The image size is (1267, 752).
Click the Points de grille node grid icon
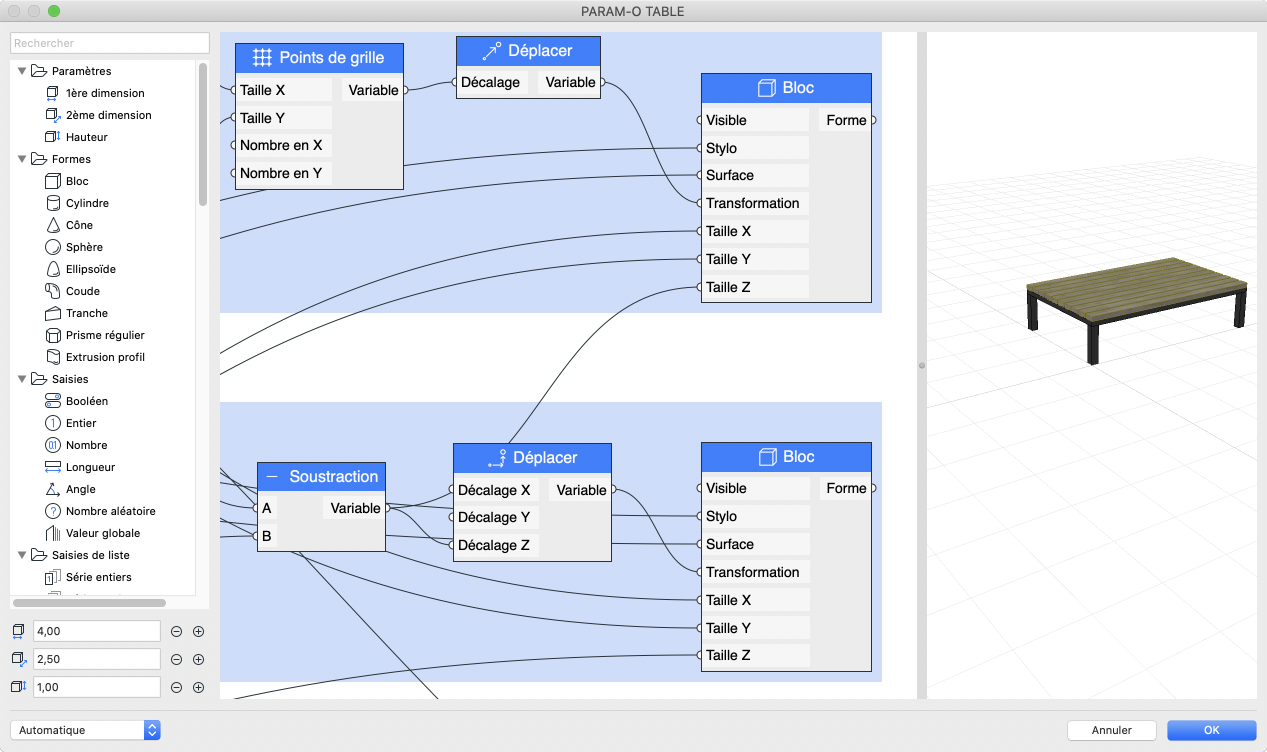pyautogui.click(x=262, y=58)
